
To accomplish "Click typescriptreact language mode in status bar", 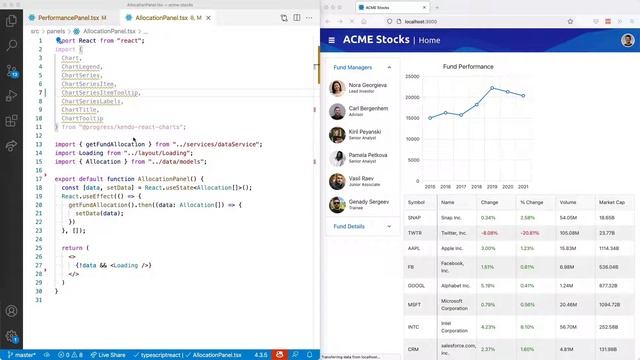I will coord(160,355).
